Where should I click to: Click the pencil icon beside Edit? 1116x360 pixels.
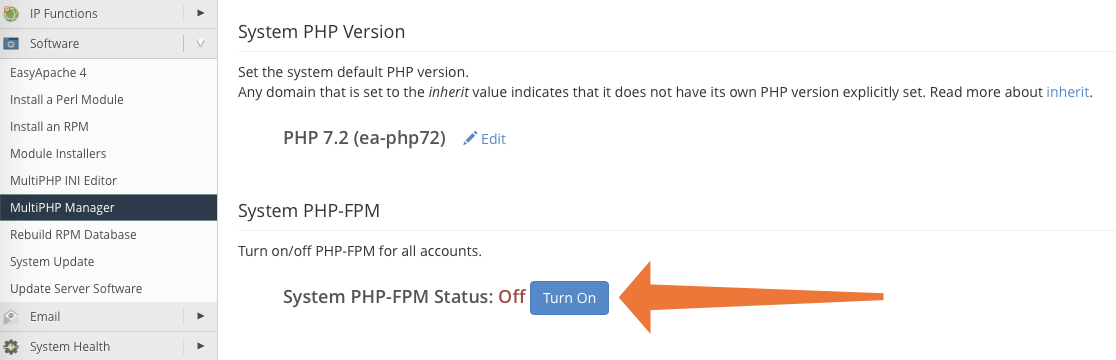[470, 139]
